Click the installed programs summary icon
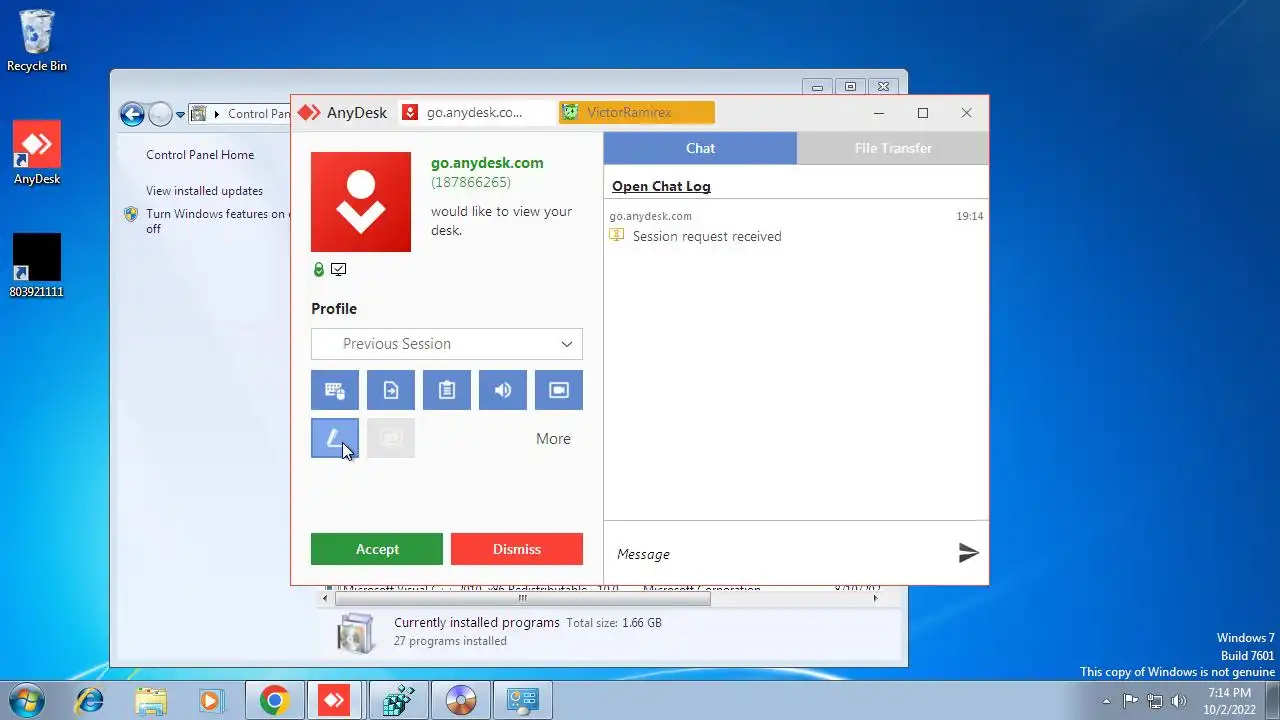The image size is (1280, 720). pyautogui.click(x=355, y=633)
